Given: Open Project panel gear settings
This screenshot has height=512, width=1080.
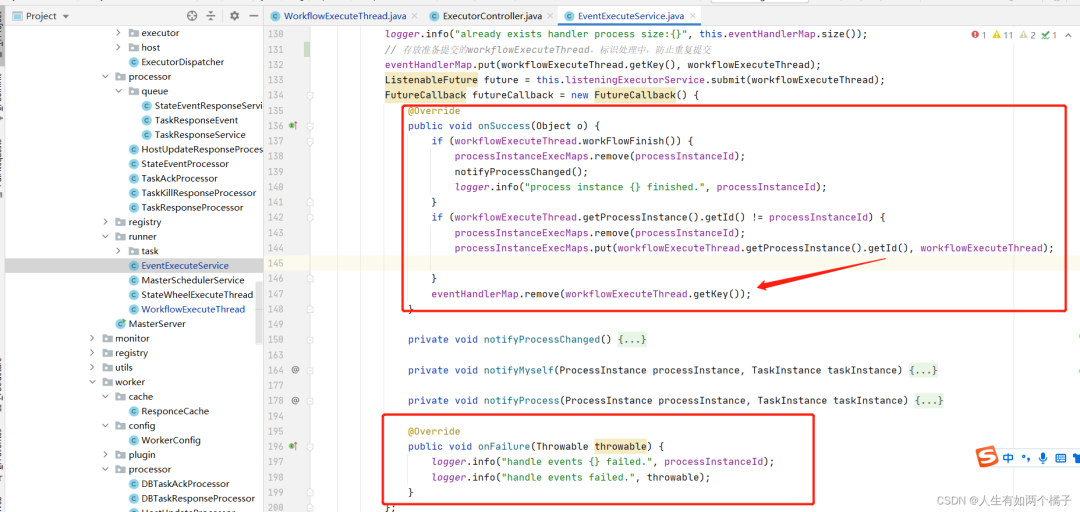Looking at the screenshot, I should (x=234, y=16).
